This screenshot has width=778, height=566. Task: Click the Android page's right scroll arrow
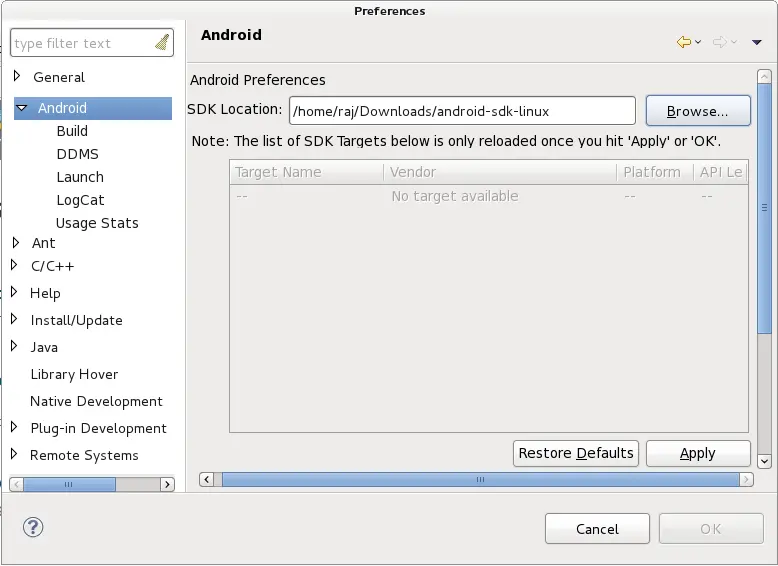click(746, 479)
